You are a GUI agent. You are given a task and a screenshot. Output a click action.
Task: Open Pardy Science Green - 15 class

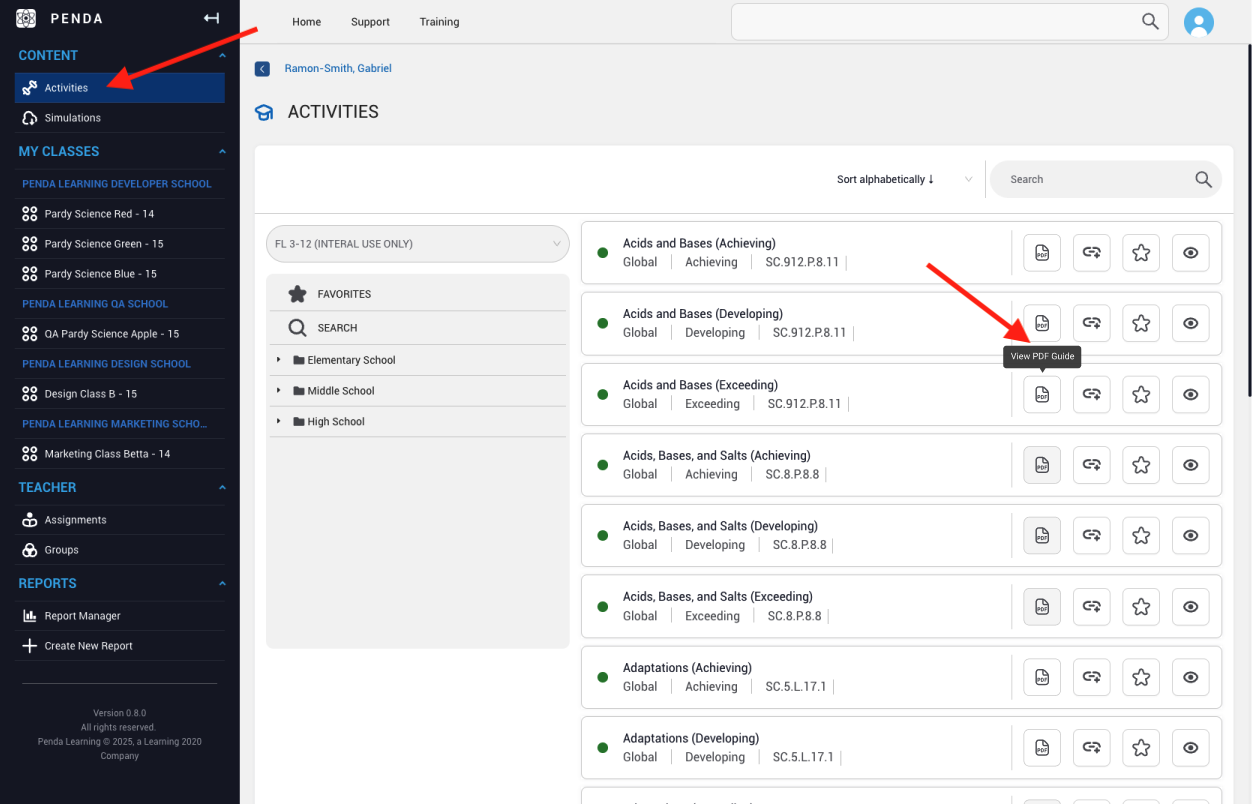tap(104, 244)
